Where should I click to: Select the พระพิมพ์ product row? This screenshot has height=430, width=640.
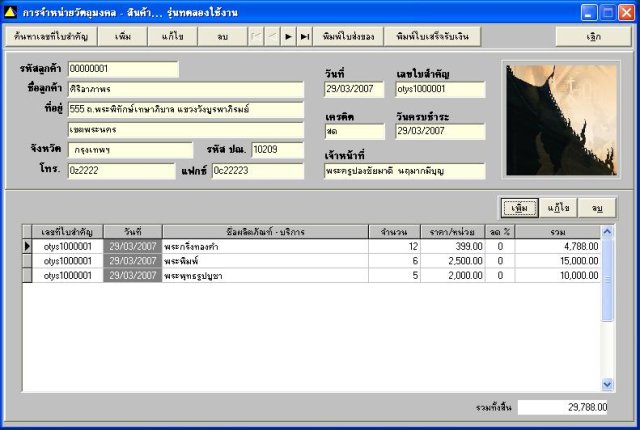coord(264,260)
